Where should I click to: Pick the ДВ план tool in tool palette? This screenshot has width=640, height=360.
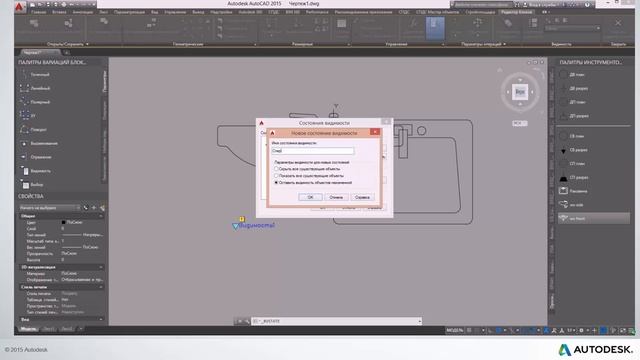click(573, 75)
